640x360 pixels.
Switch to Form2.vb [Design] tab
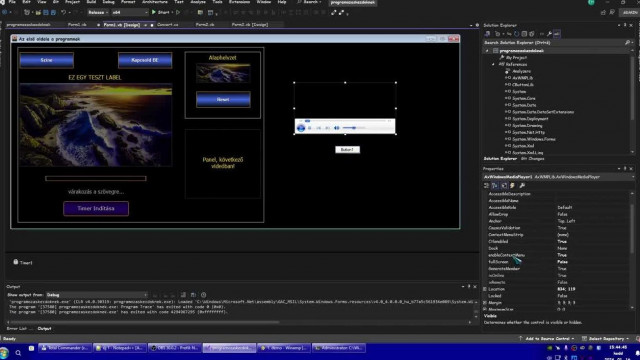(x=250, y=24)
